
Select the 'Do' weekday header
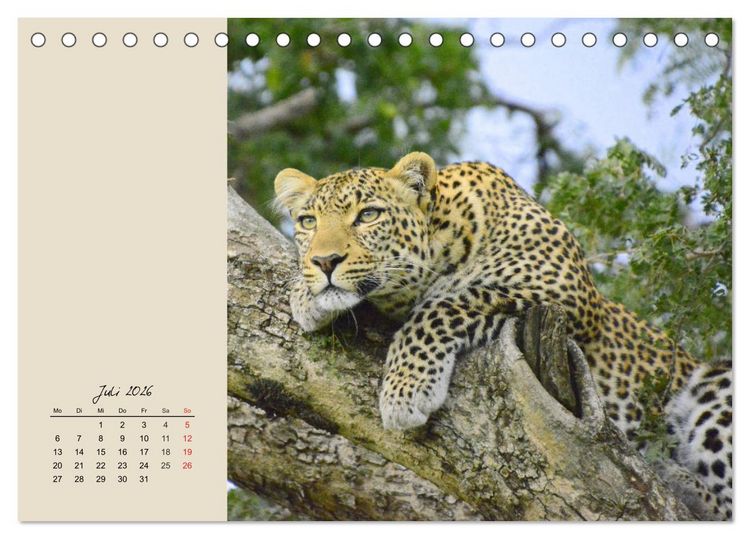click(122, 411)
